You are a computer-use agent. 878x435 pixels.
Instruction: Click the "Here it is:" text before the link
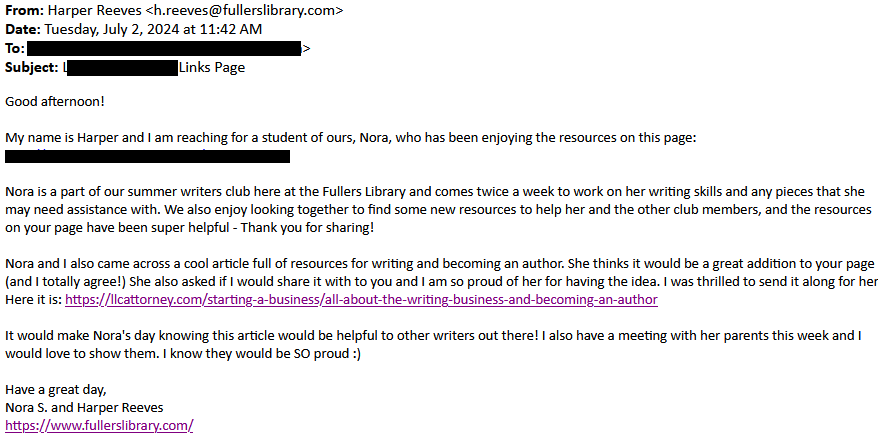click(35, 299)
